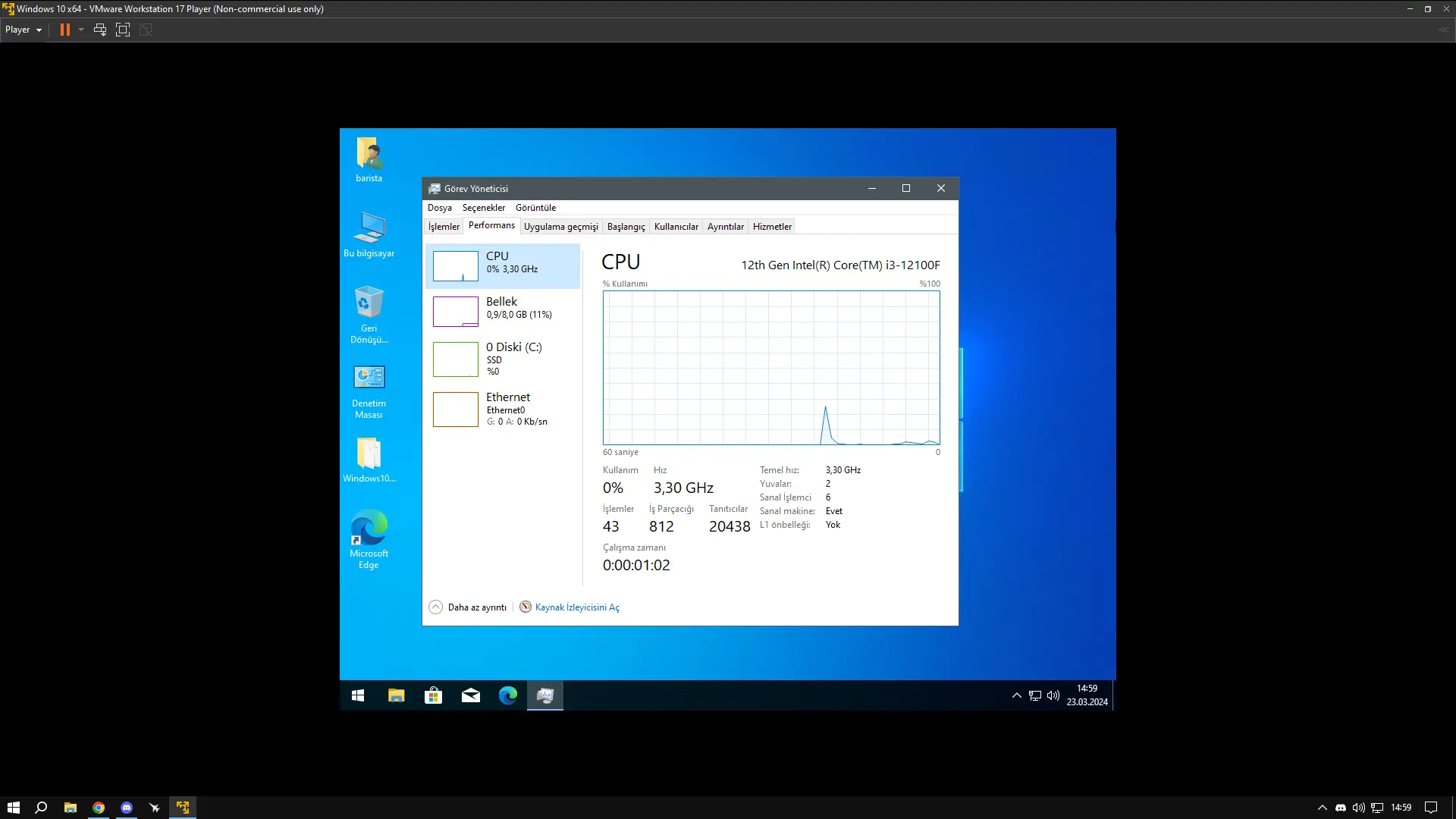The width and height of the screenshot is (1456, 819).
Task: Collapse with Daha az ayrıntı button
Action: [468, 607]
